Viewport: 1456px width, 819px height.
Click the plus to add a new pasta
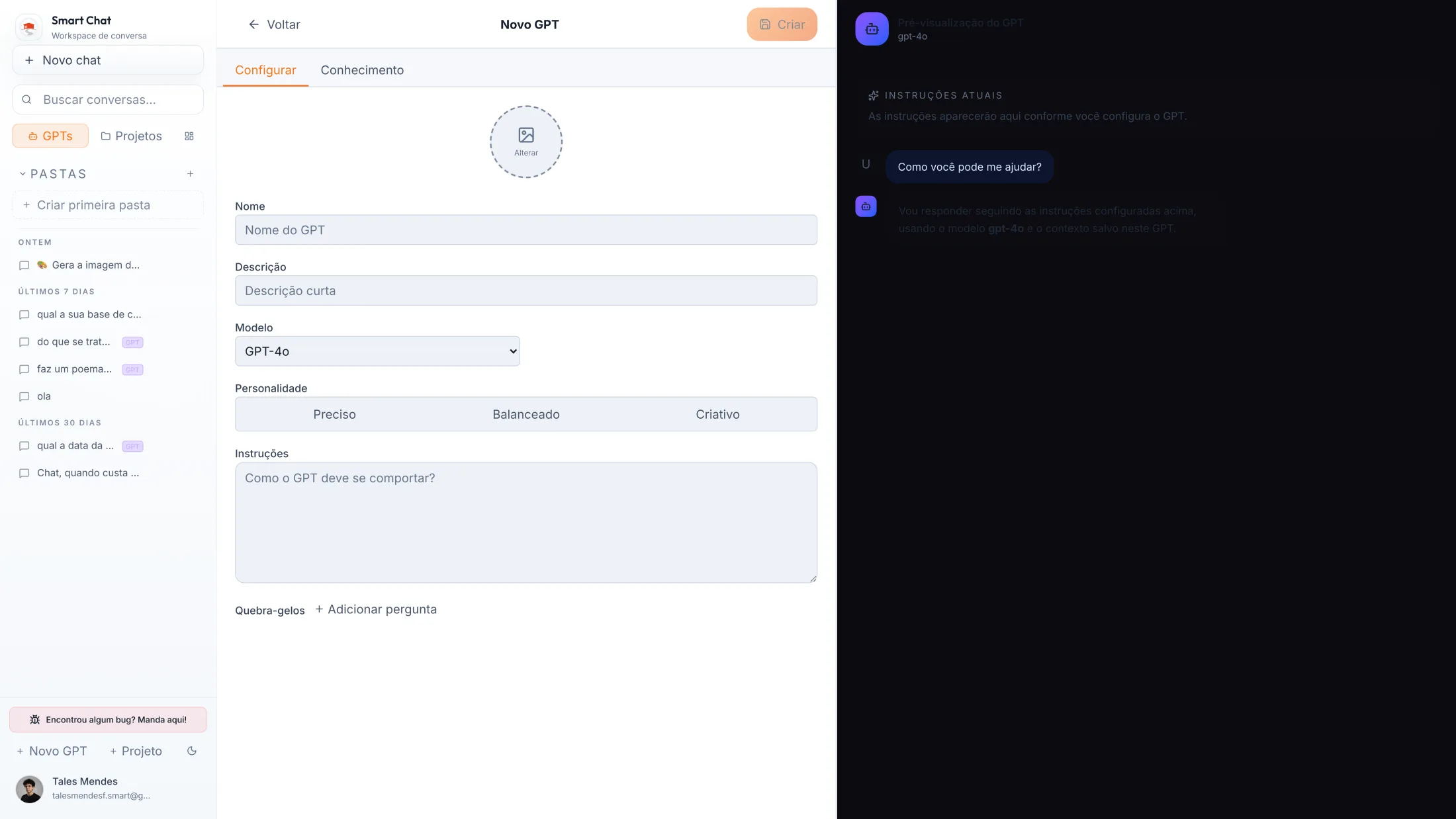(190, 173)
